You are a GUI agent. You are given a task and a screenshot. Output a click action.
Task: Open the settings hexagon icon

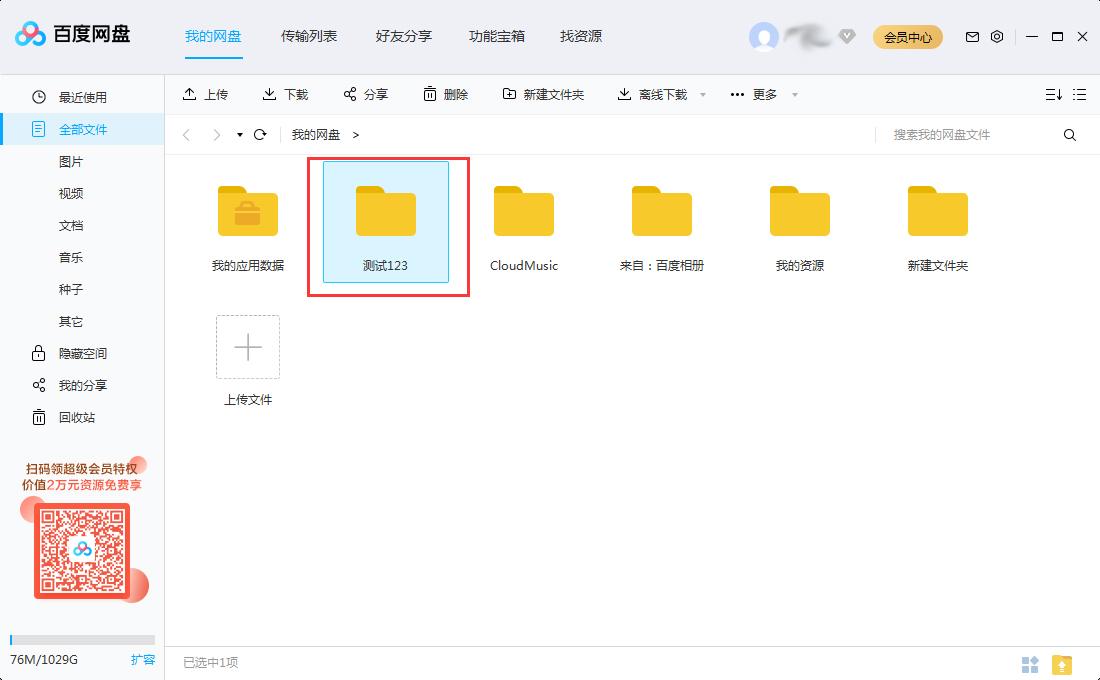point(997,36)
